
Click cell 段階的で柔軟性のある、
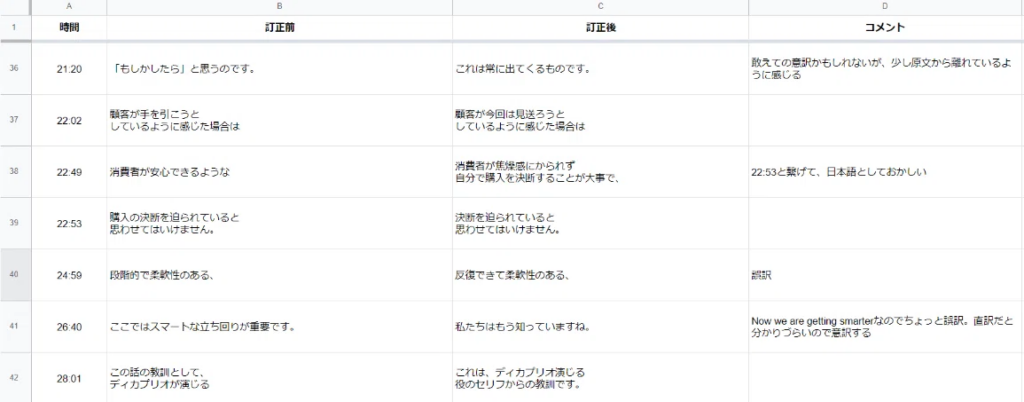[x=280, y=275]
